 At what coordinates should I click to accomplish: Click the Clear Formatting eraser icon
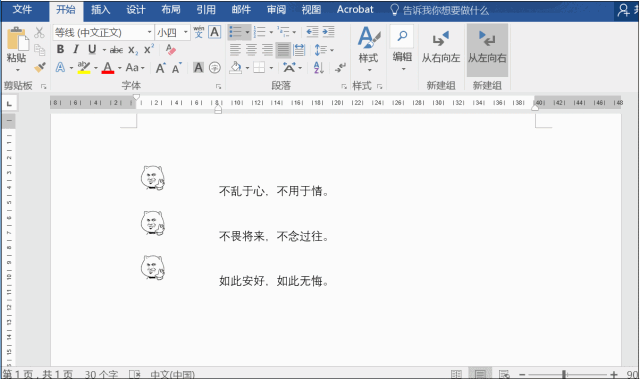171,50
